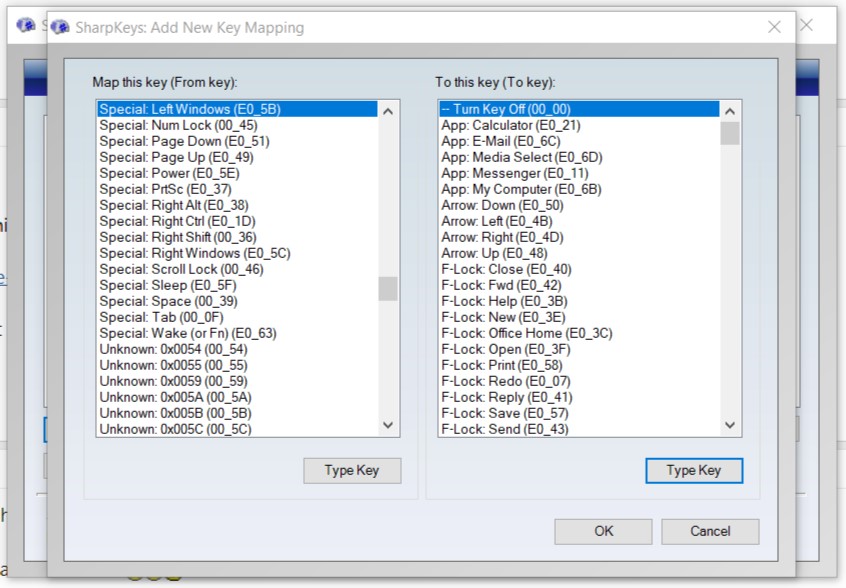Screen dimensions: 846x588
Task: Select Special: Num Lock (00_45)
Action: pos(237,125)
